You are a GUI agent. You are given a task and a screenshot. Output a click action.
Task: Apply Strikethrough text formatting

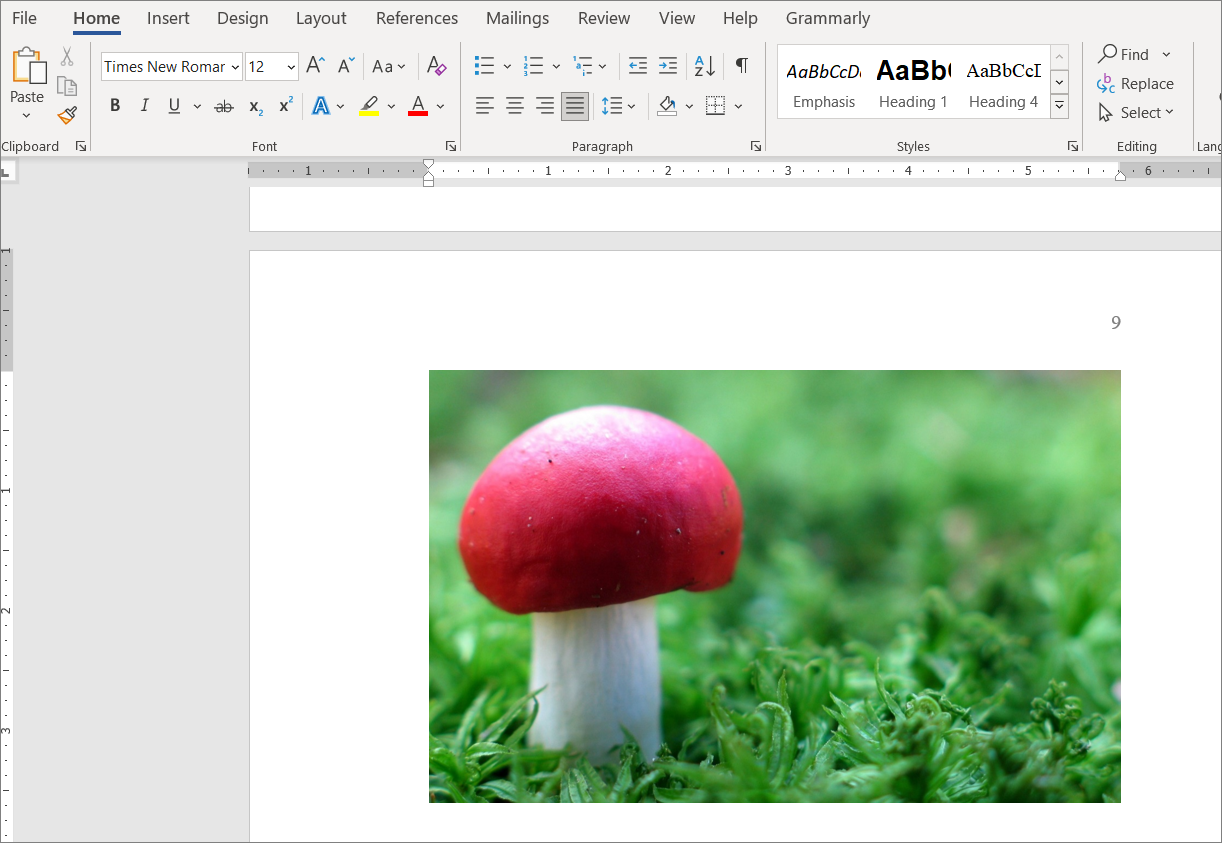[224, 106]
